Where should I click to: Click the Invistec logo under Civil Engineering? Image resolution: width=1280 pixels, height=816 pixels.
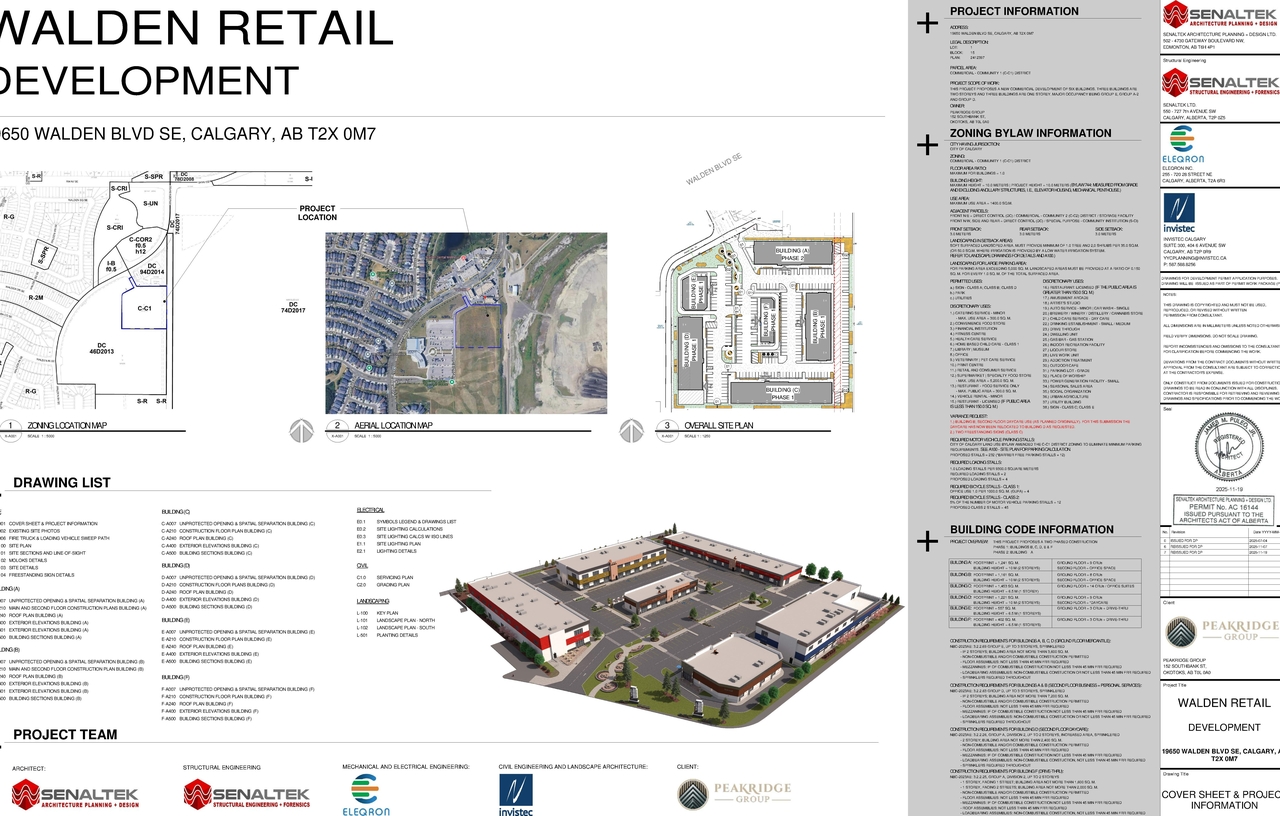click(x=518, y=797)
